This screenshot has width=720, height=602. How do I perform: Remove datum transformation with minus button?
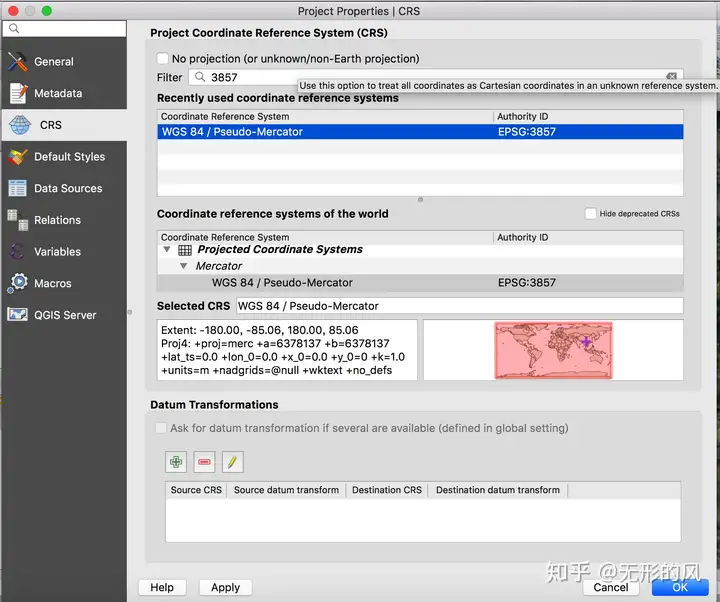click(x=204, y=462)
